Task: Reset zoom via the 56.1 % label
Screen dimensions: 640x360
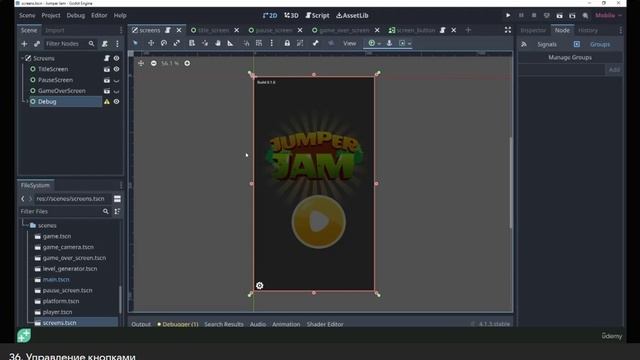Action: click(x=170, y=63)
